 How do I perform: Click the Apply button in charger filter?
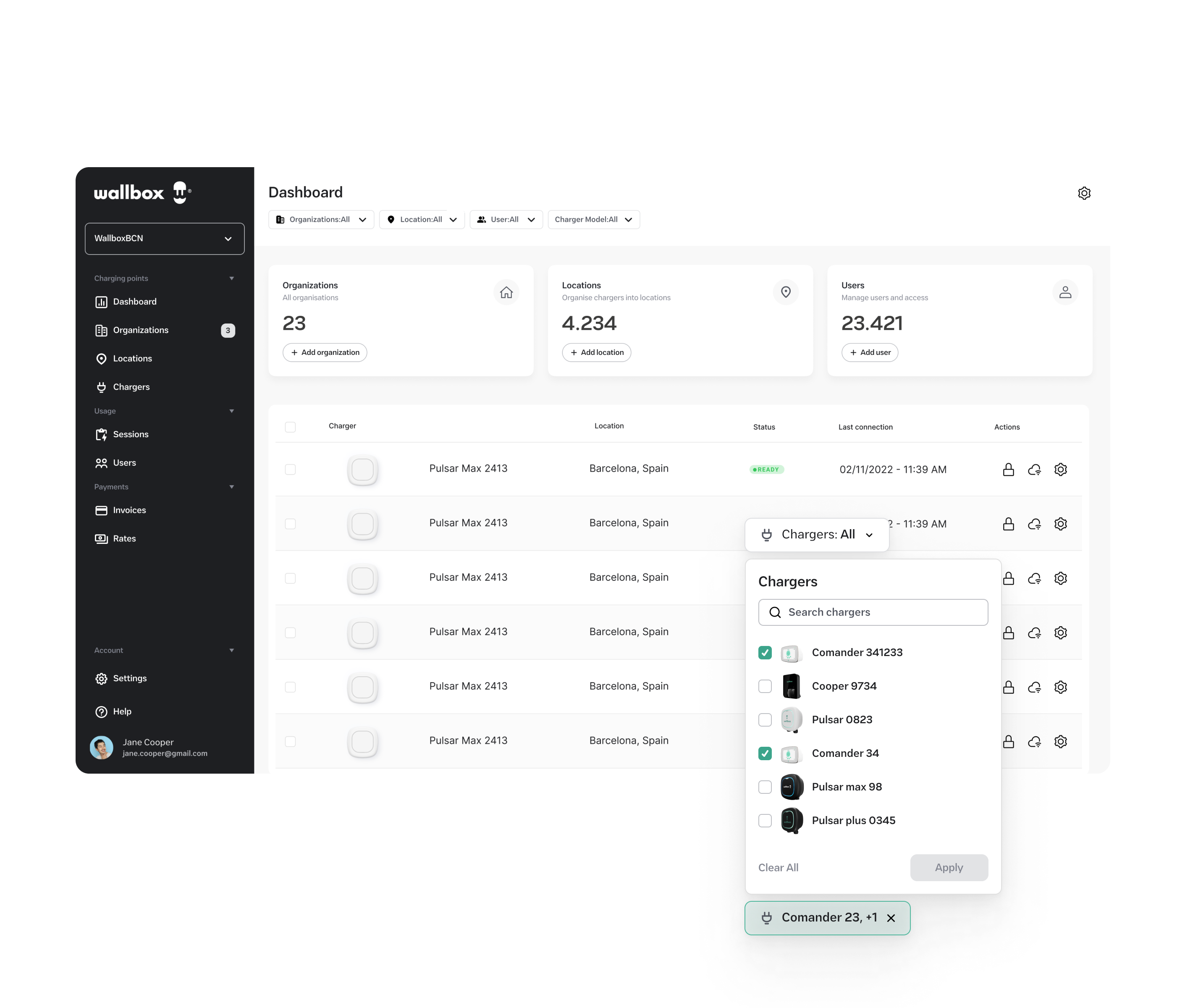pyautogui.click(x=949, y=866)
